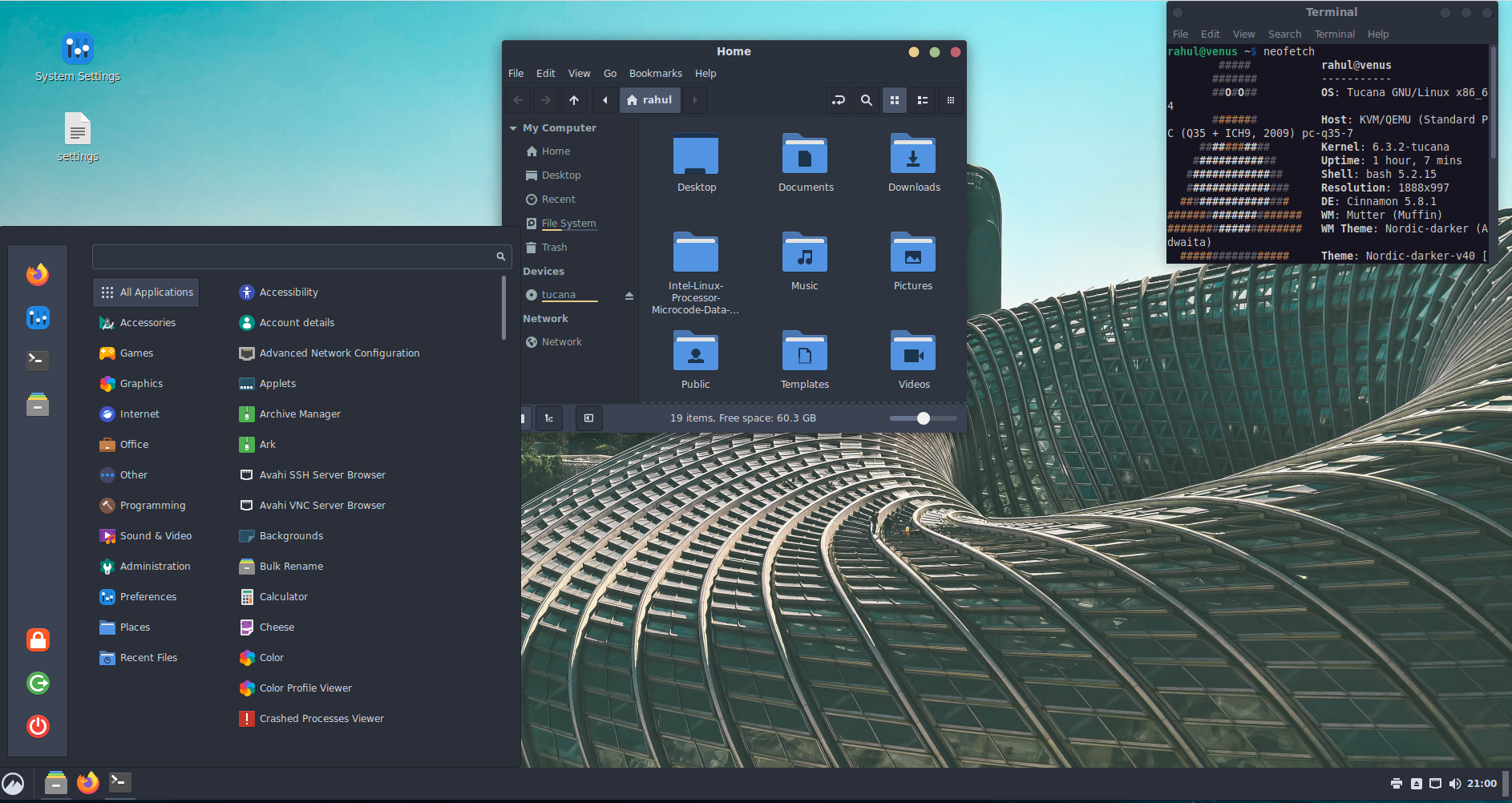Switch file manager to list view
1512x803 pixels.
point(923,100)
